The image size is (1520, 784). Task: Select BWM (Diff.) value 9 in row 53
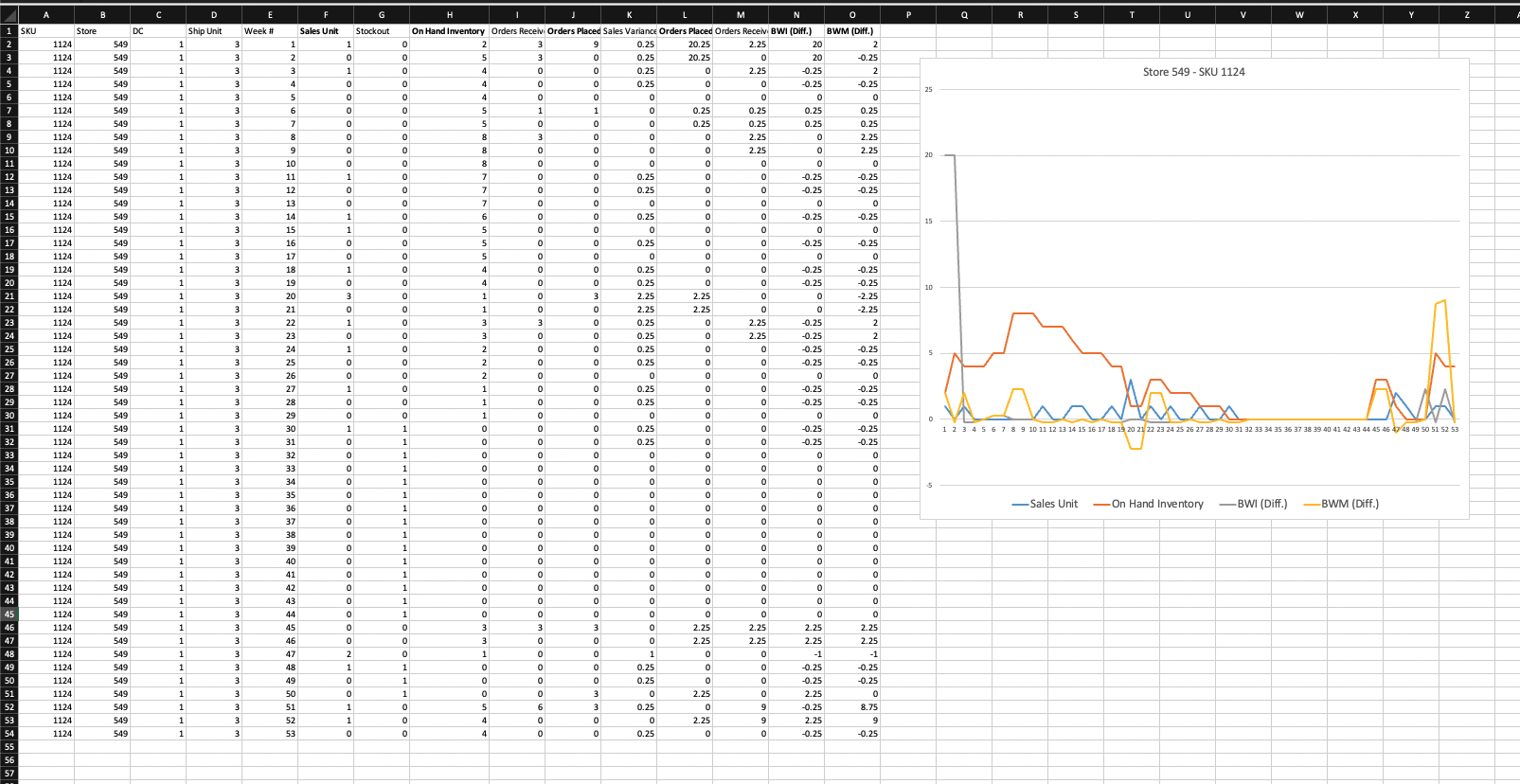coord(852,721)
